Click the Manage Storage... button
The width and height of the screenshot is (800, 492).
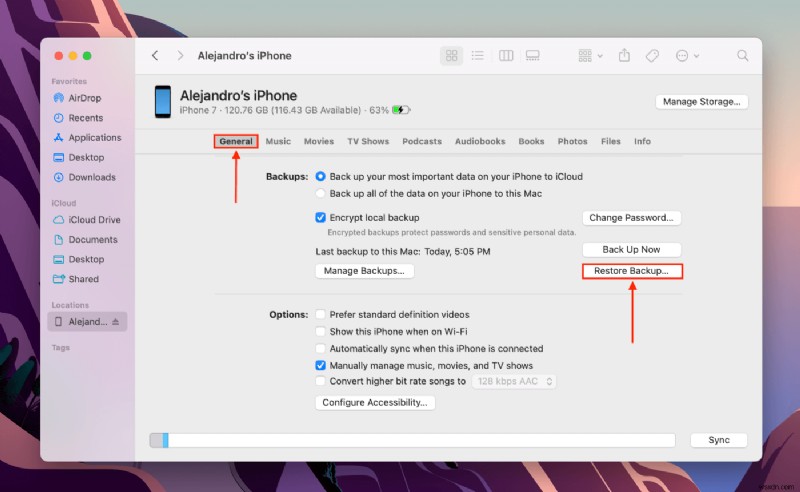[702, 102]
